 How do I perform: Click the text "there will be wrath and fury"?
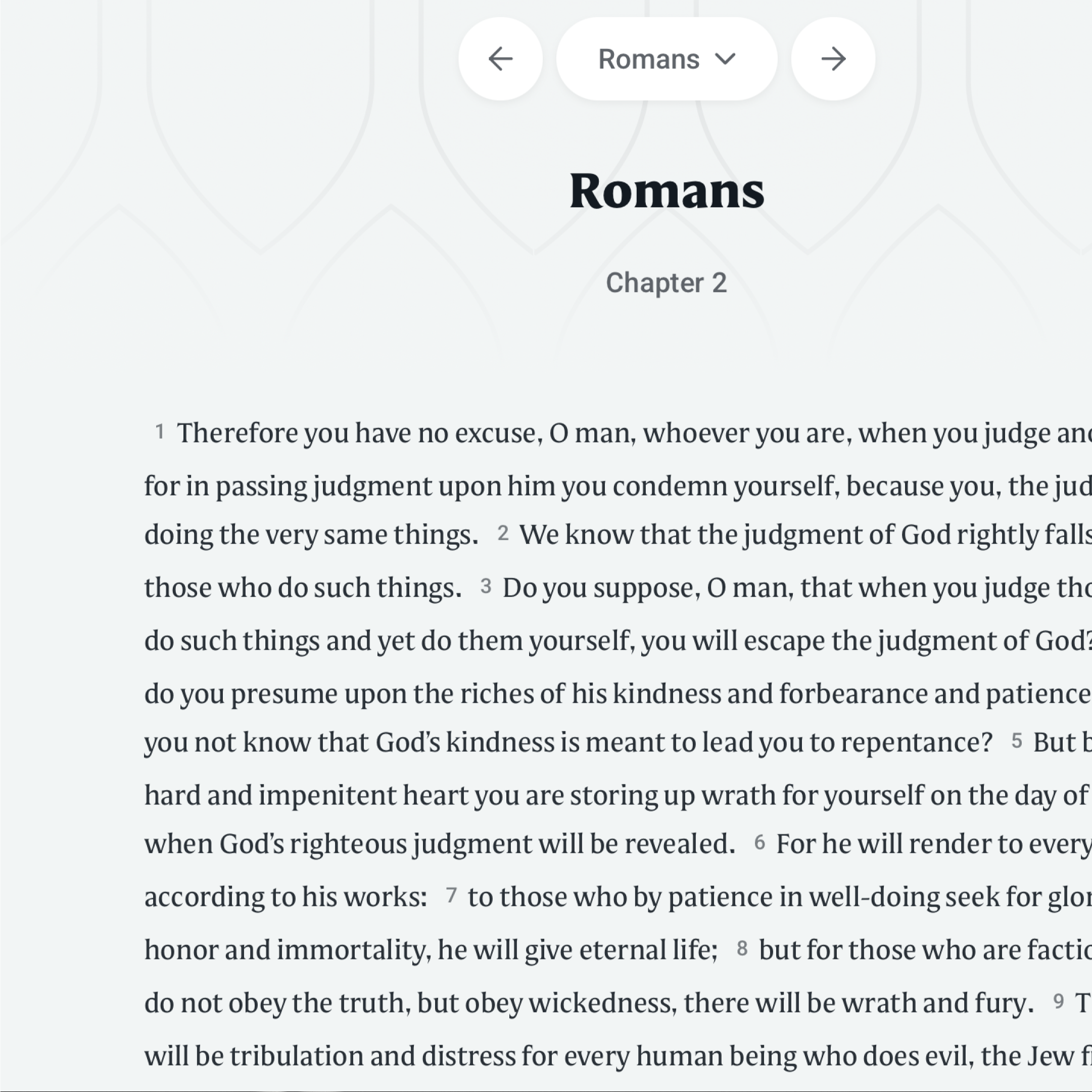(858, 1003)
